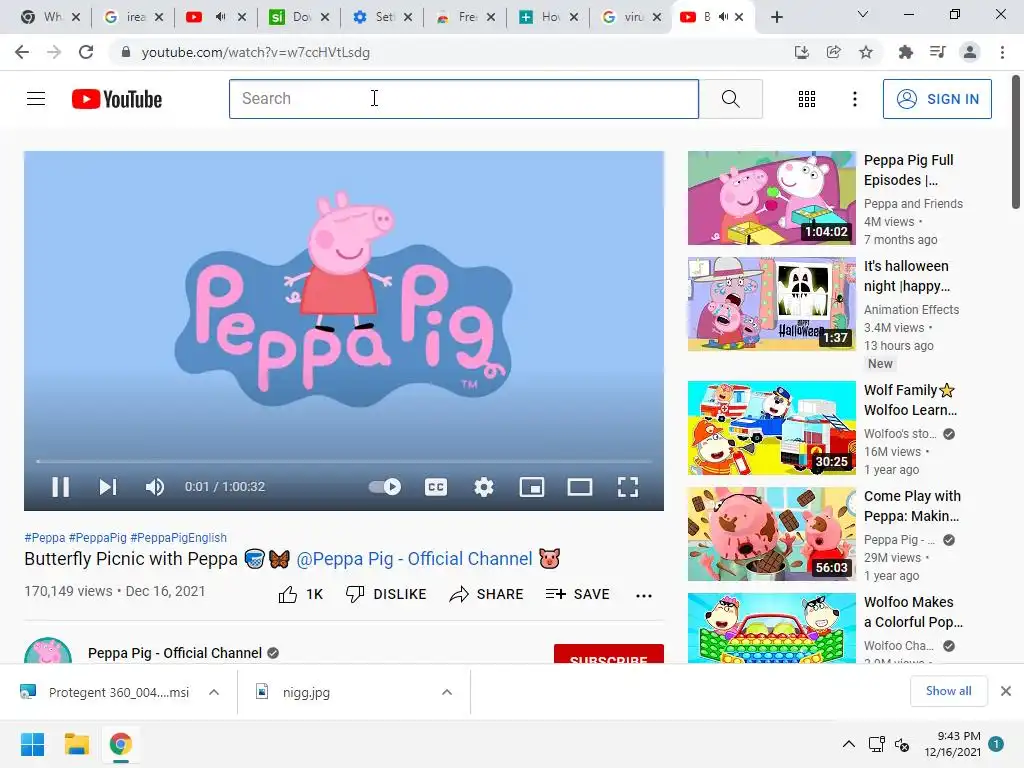Toggle the autoplay switch in player
The height and width of the screenshot is (768, 1024).
(x=385, y=487)
